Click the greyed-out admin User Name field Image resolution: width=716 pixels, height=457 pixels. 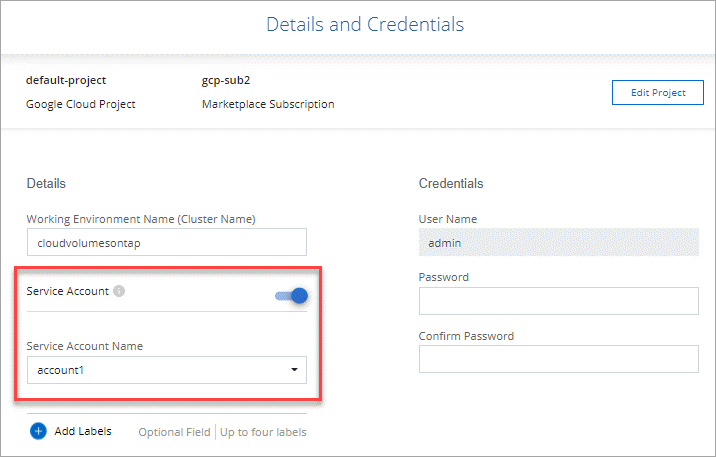point(558,242)
